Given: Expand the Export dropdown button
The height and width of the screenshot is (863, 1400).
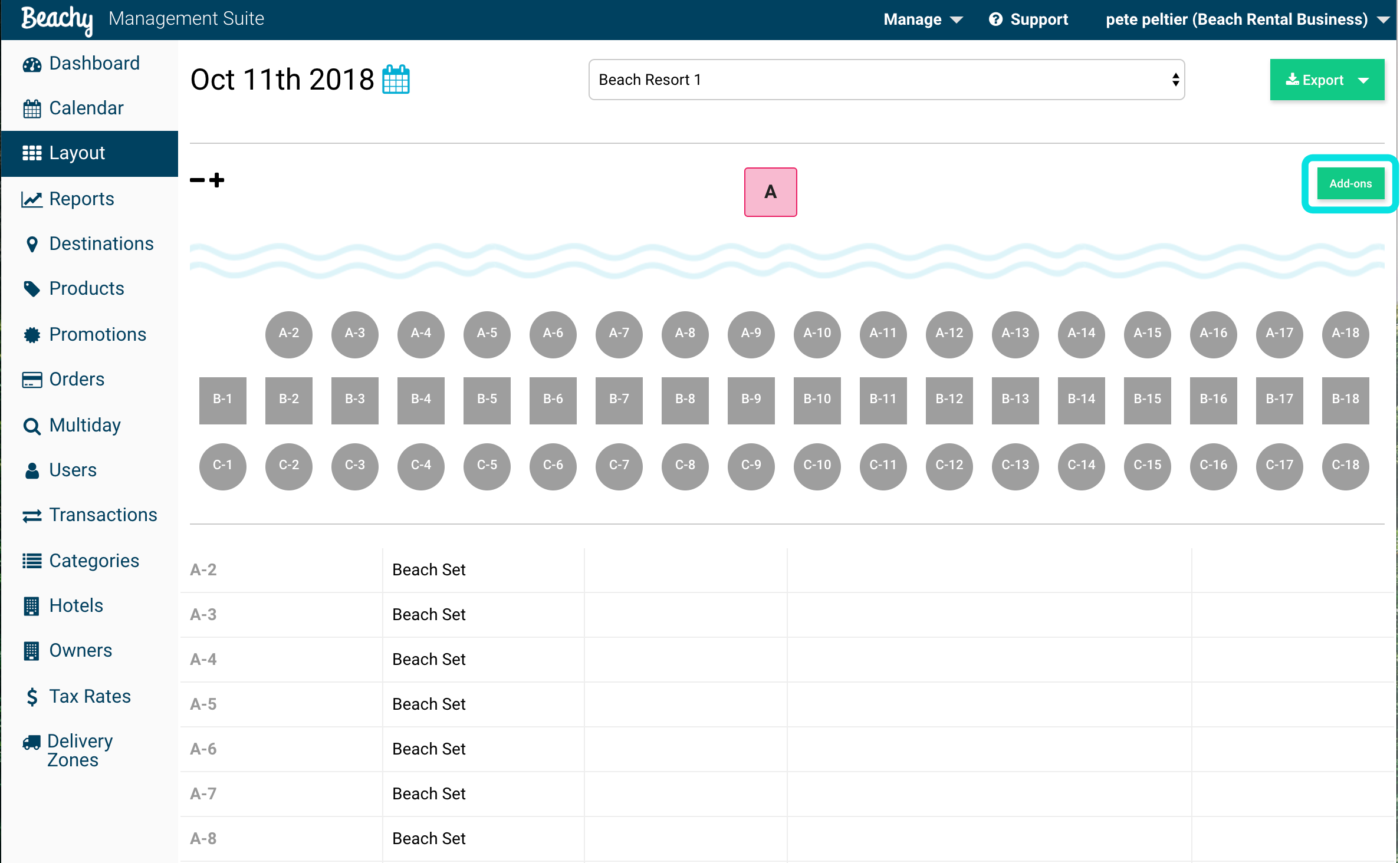Looking at the screenshot, I should click(x=1327, y=80).
